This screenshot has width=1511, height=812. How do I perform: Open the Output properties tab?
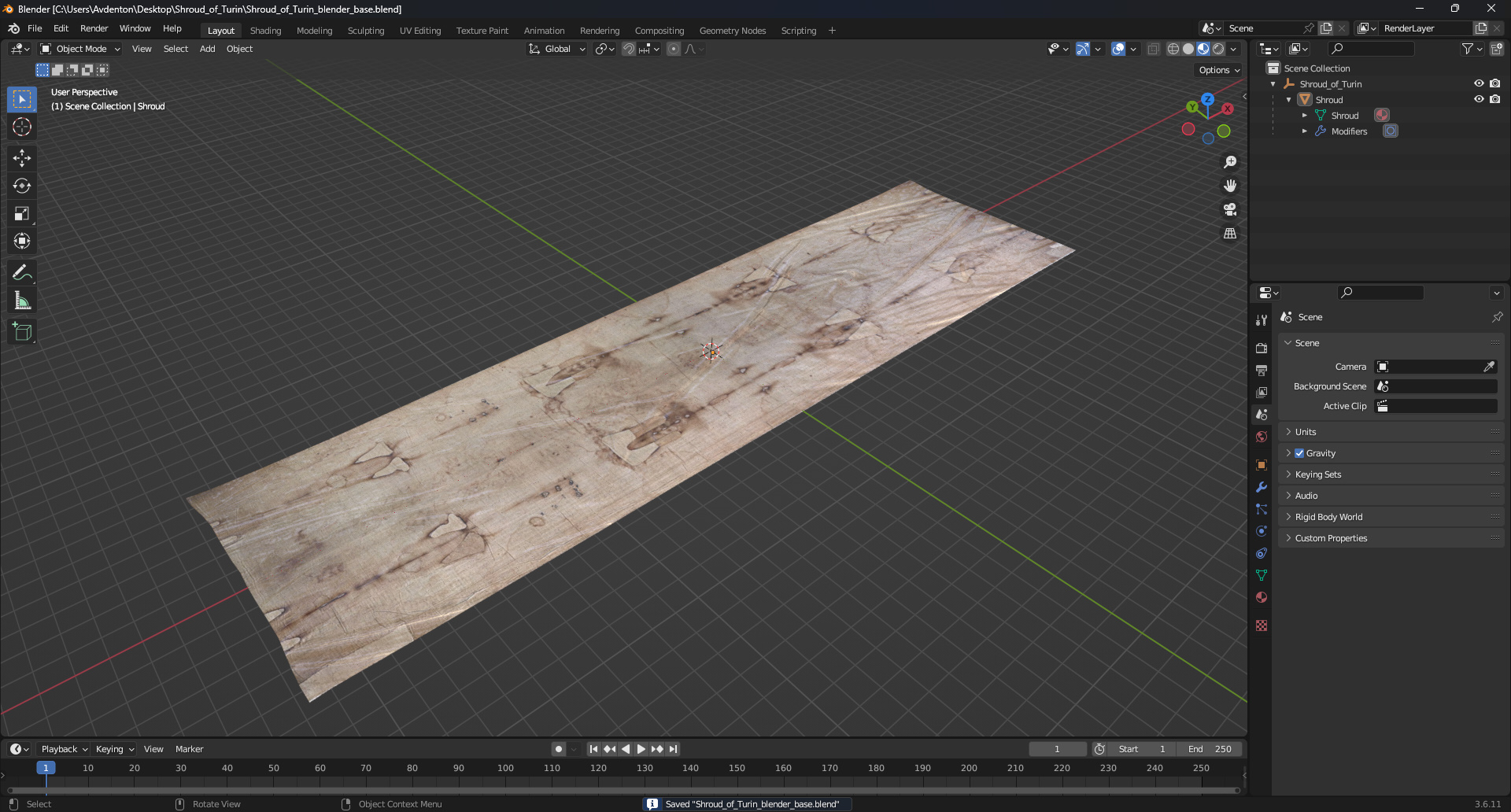(x=1262, y=370)
